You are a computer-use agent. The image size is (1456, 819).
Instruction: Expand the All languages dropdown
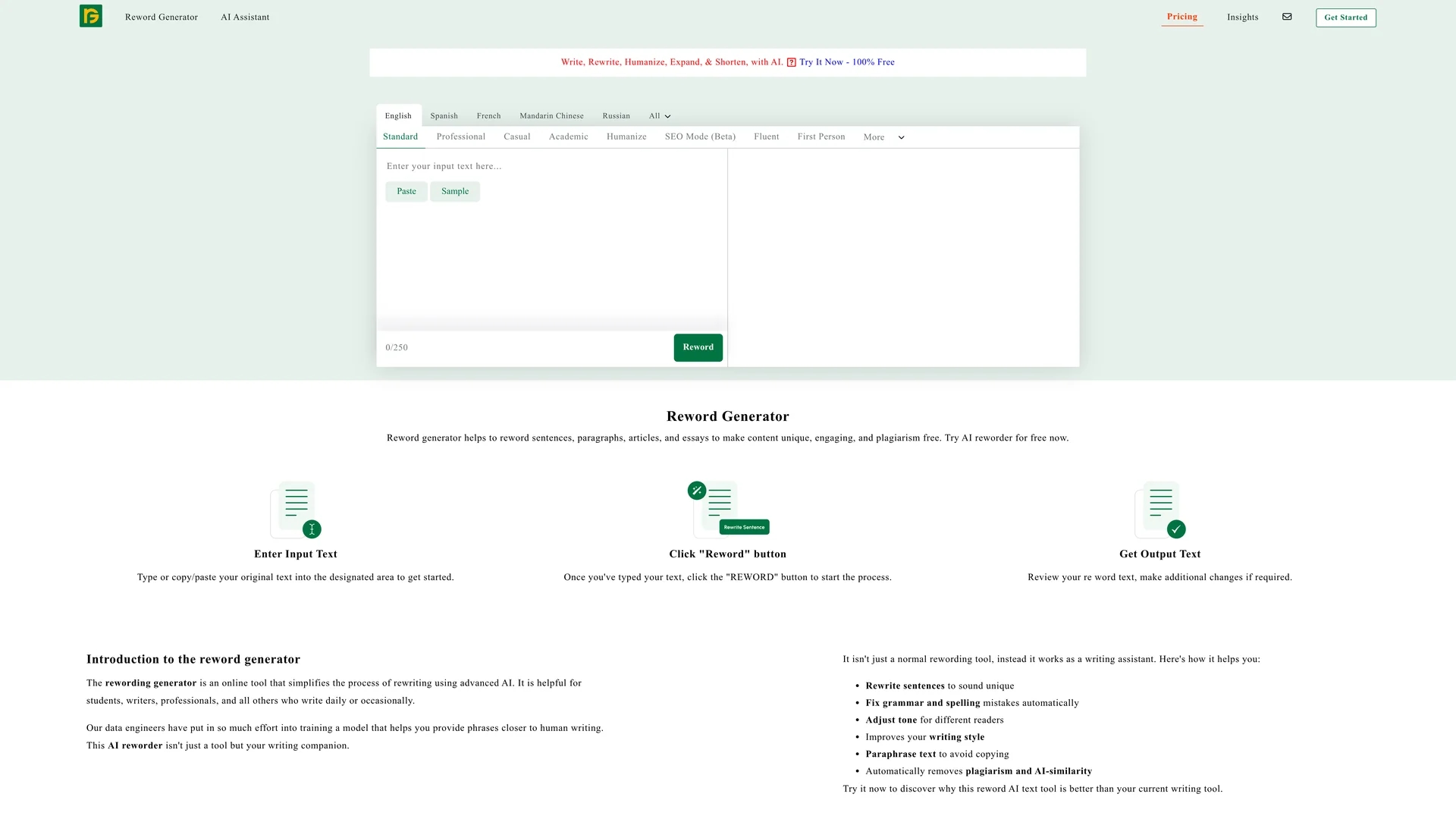pyautogui.click(x=660, y=116)
